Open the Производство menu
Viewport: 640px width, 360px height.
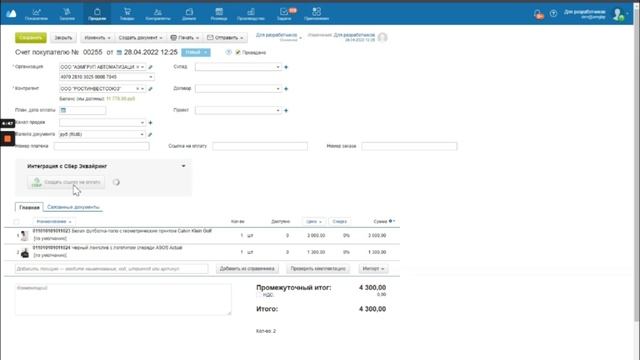(251, 14)
